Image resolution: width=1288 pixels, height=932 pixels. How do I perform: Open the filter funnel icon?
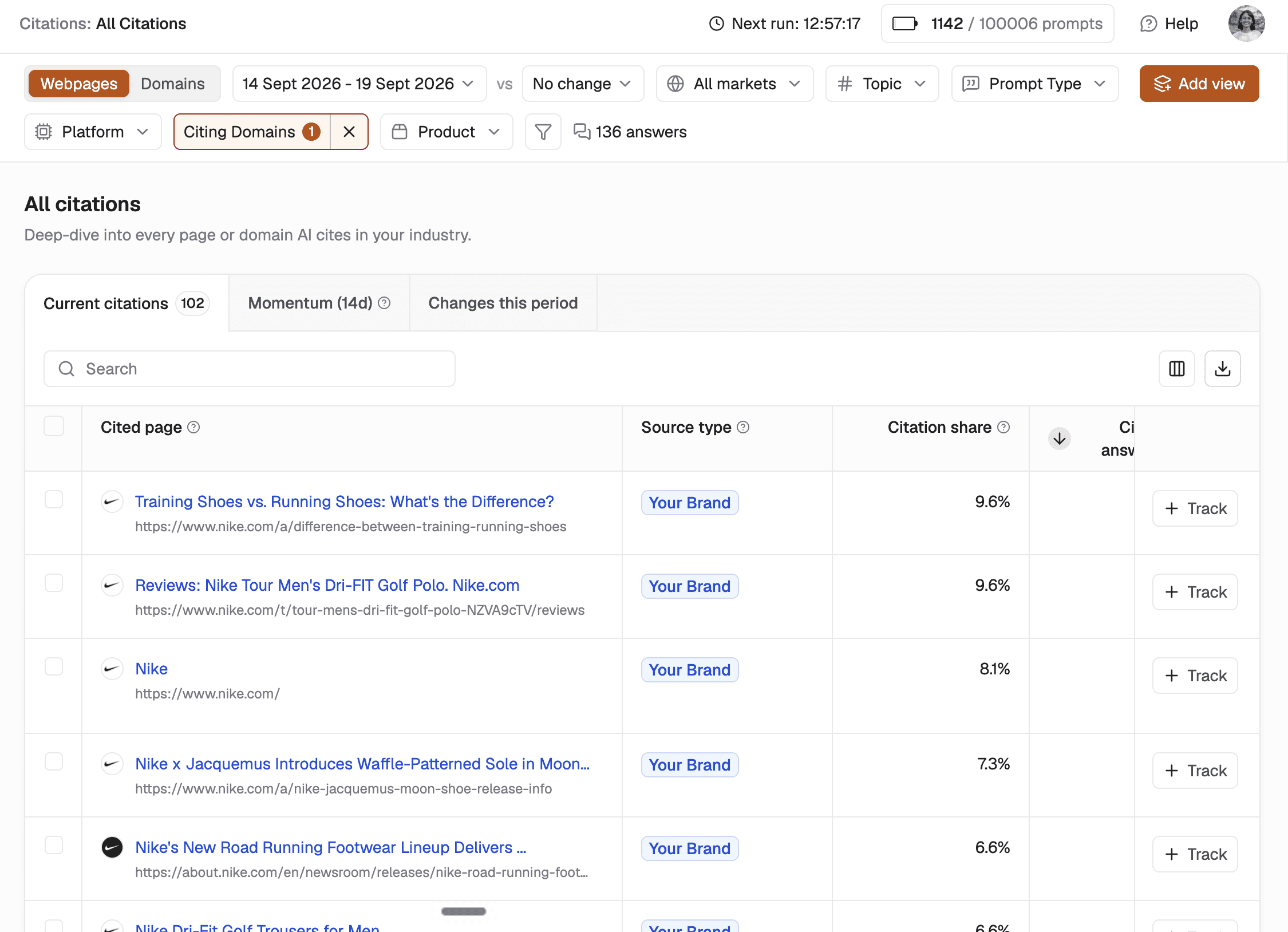pyautogui.click(x=543, y=132)
